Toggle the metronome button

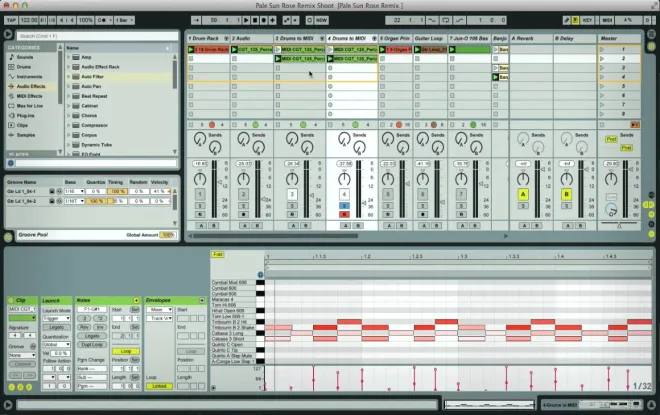point(103,20)
